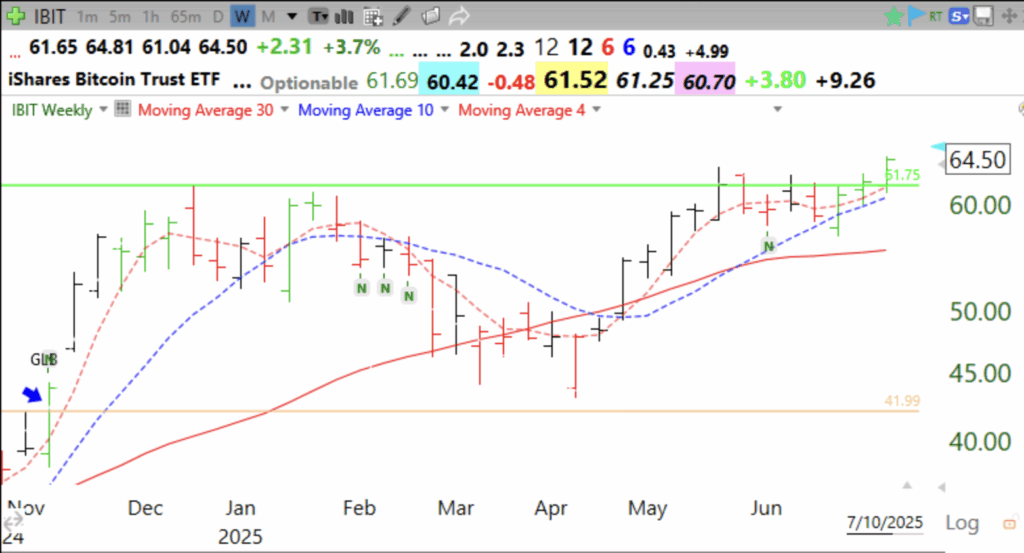1024x553 pixels.
Task: Click the third N marker below 55
Action: pos(409,296)
